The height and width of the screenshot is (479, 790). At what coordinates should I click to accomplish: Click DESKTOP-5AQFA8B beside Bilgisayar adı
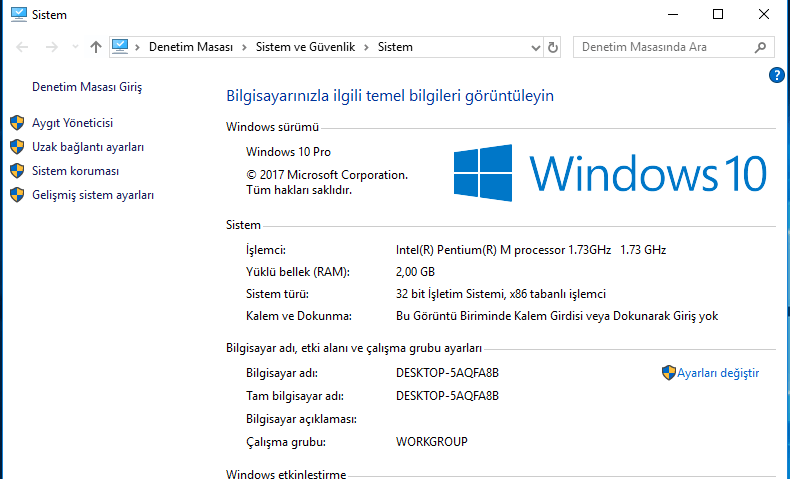(x=447, y=373)
